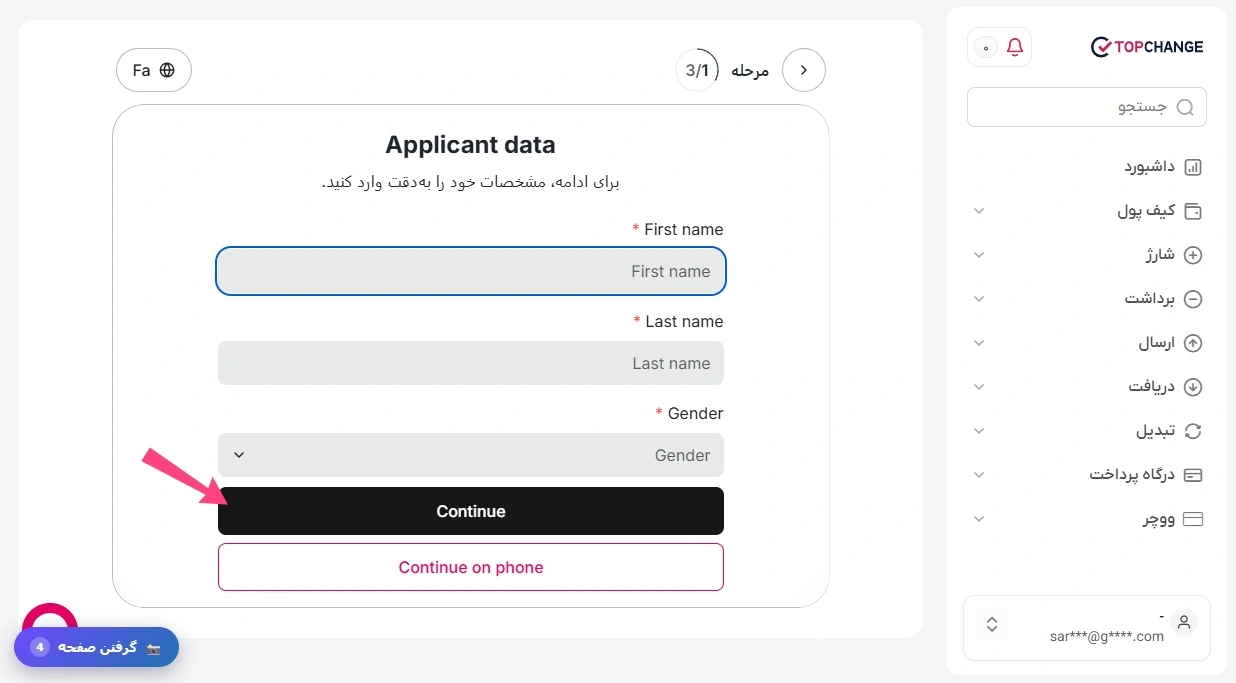Click the charge (شارژ) plus-circle icon
The width and height of the screenshot is (1236, 683).
coord(1193,255)
